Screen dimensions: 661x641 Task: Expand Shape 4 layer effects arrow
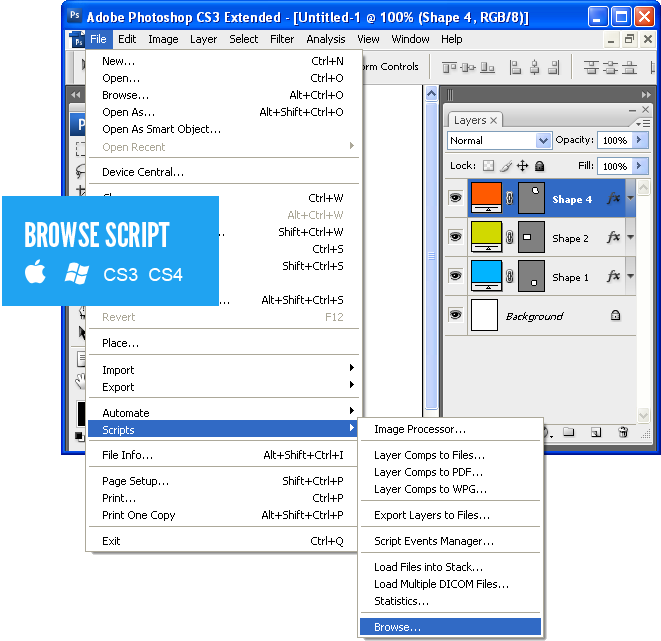(630, 198)
